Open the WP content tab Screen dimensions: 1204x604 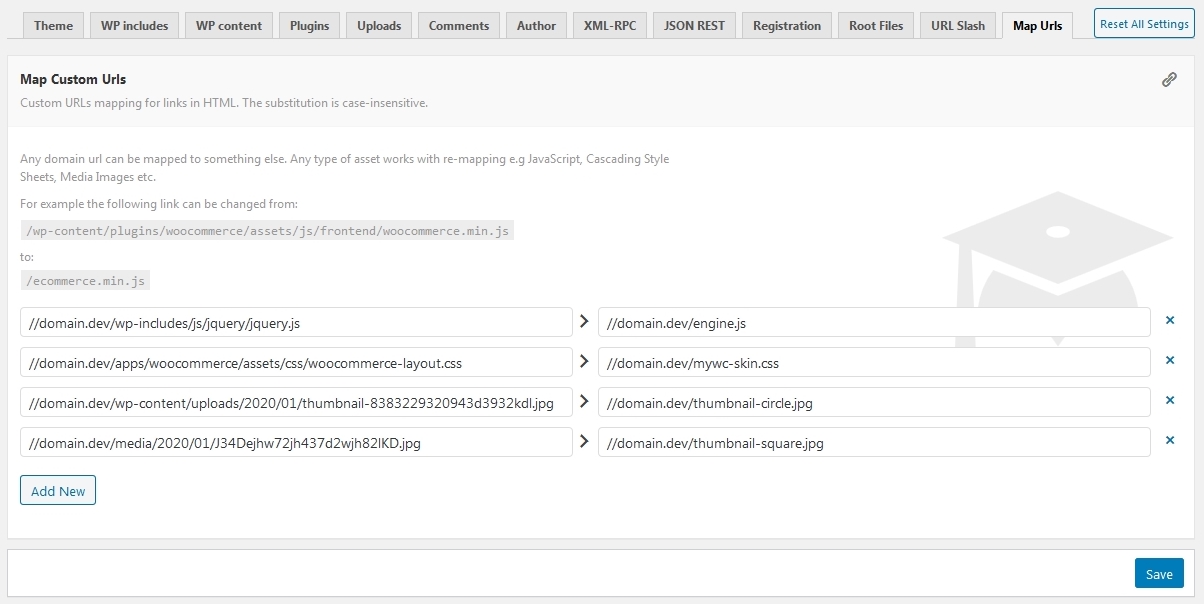(229, 25)
